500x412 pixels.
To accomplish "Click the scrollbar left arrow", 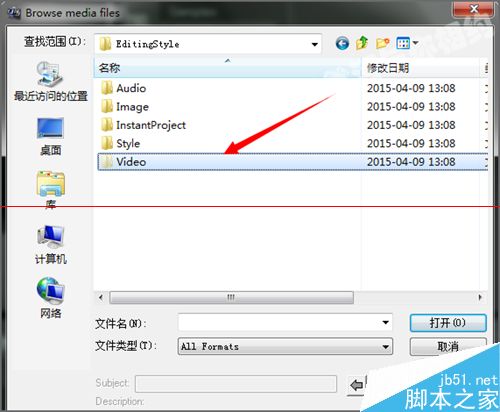I will 101,297.
